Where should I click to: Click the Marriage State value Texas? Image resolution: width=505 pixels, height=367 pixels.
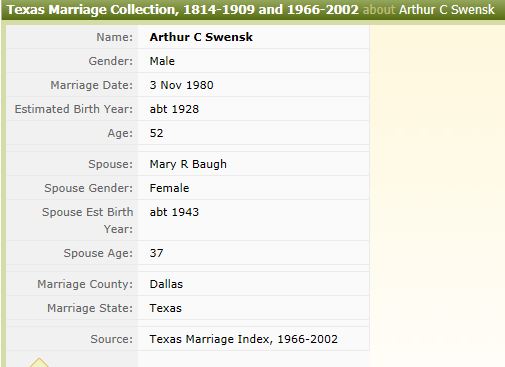[x=165, y=308]
